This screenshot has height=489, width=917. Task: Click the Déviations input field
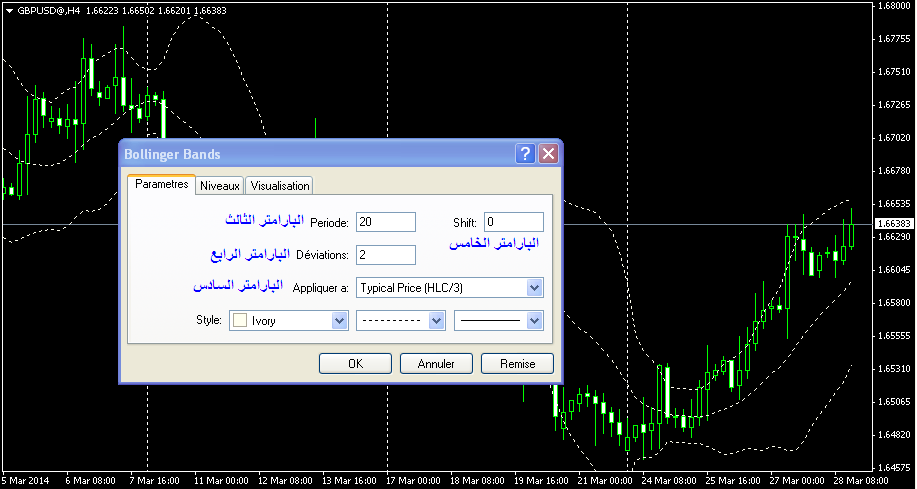click(x=385, y=255)
